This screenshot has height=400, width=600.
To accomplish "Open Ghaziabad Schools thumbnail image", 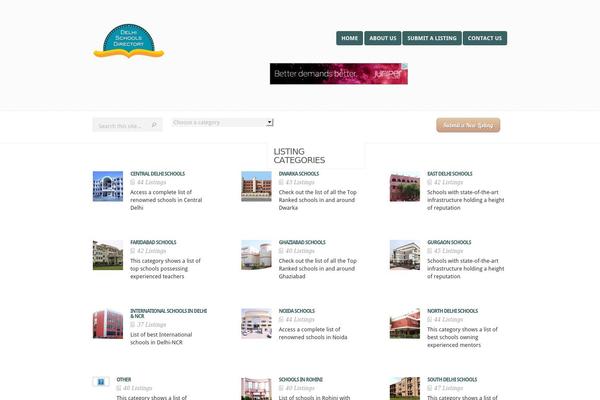I will 256,255.
